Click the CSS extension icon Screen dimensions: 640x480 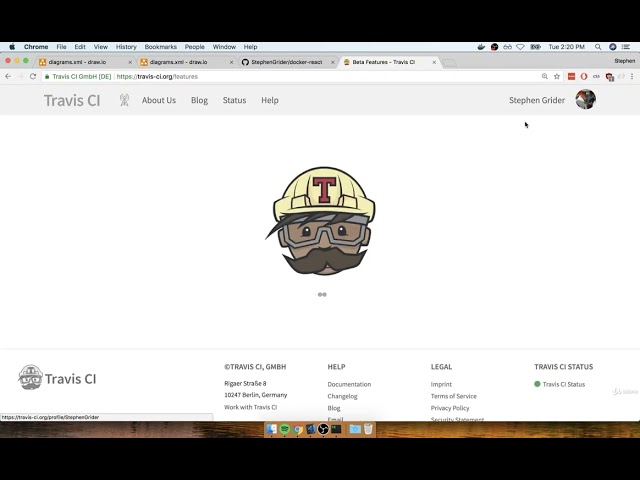pos(596,76)
